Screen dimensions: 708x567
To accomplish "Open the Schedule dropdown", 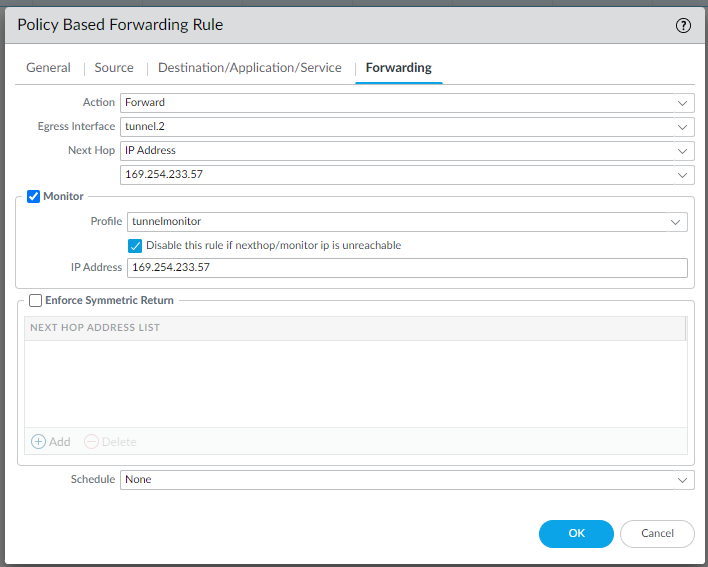I will point(683,480).
